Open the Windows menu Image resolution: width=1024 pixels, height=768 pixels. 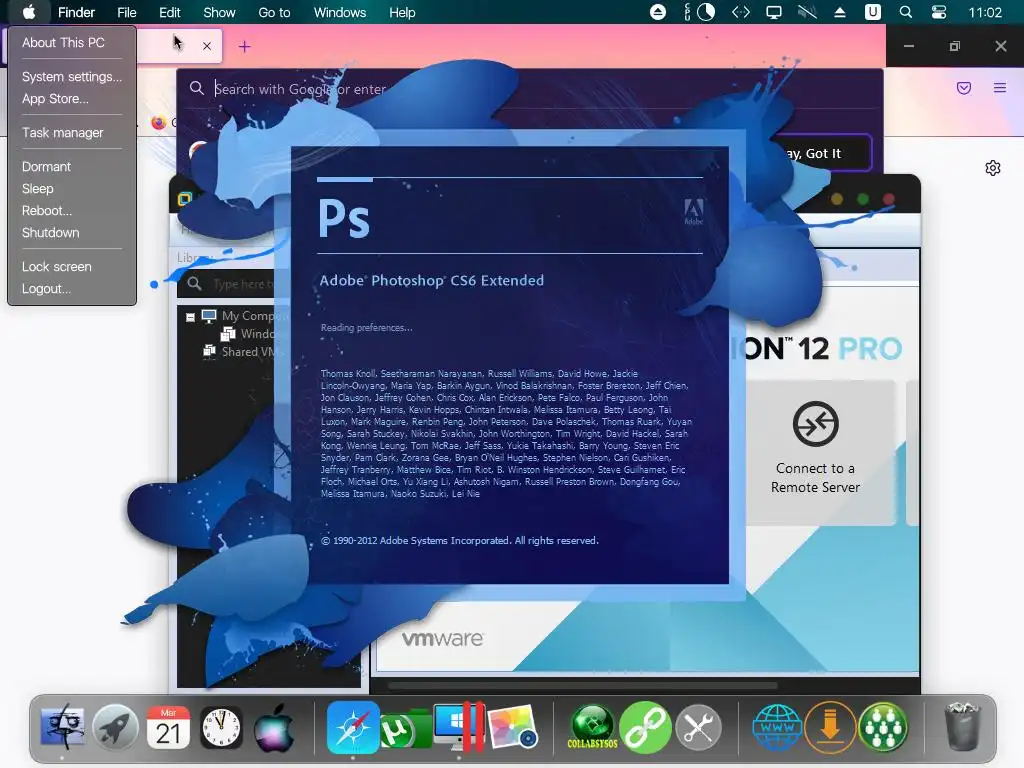(340, 12)
